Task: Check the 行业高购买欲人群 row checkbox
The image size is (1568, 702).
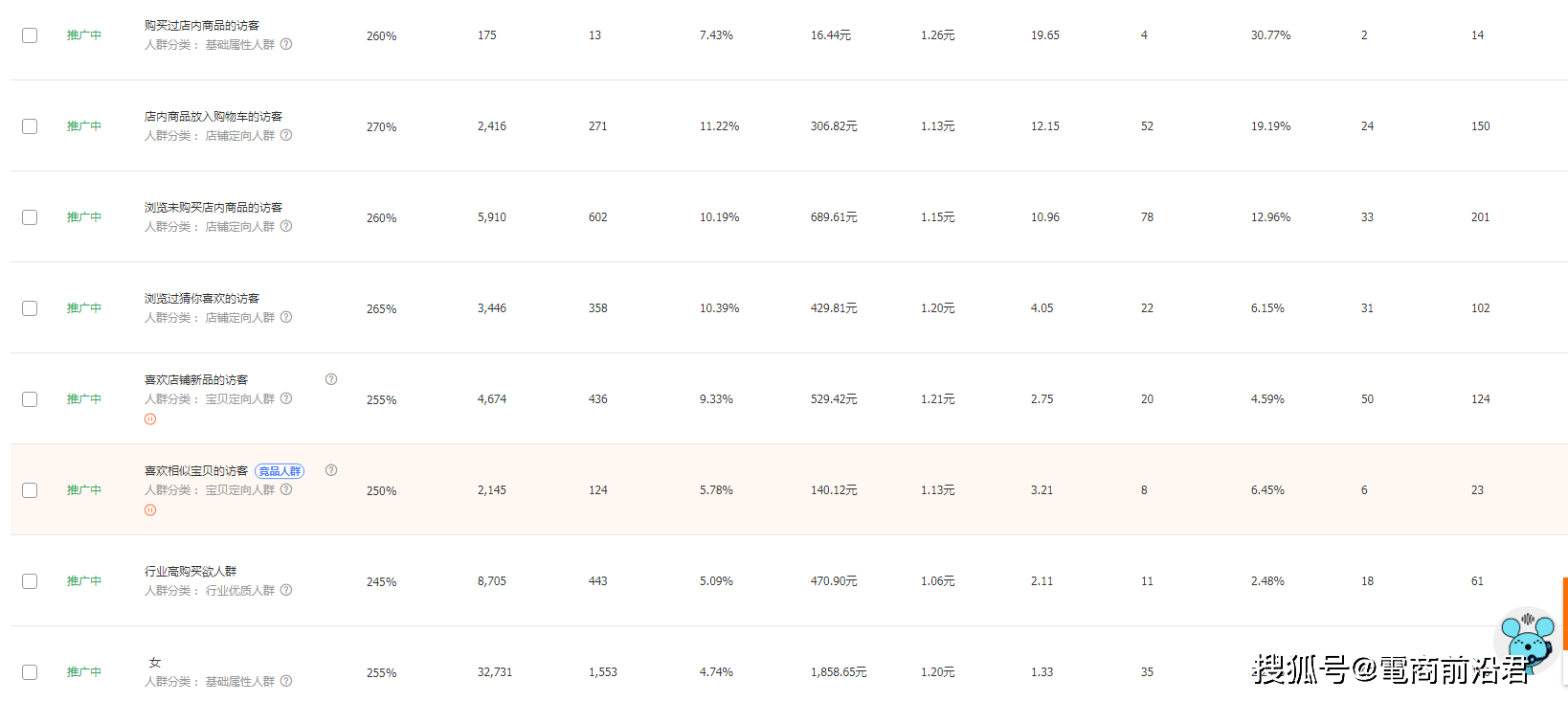Action: point(30,581)
